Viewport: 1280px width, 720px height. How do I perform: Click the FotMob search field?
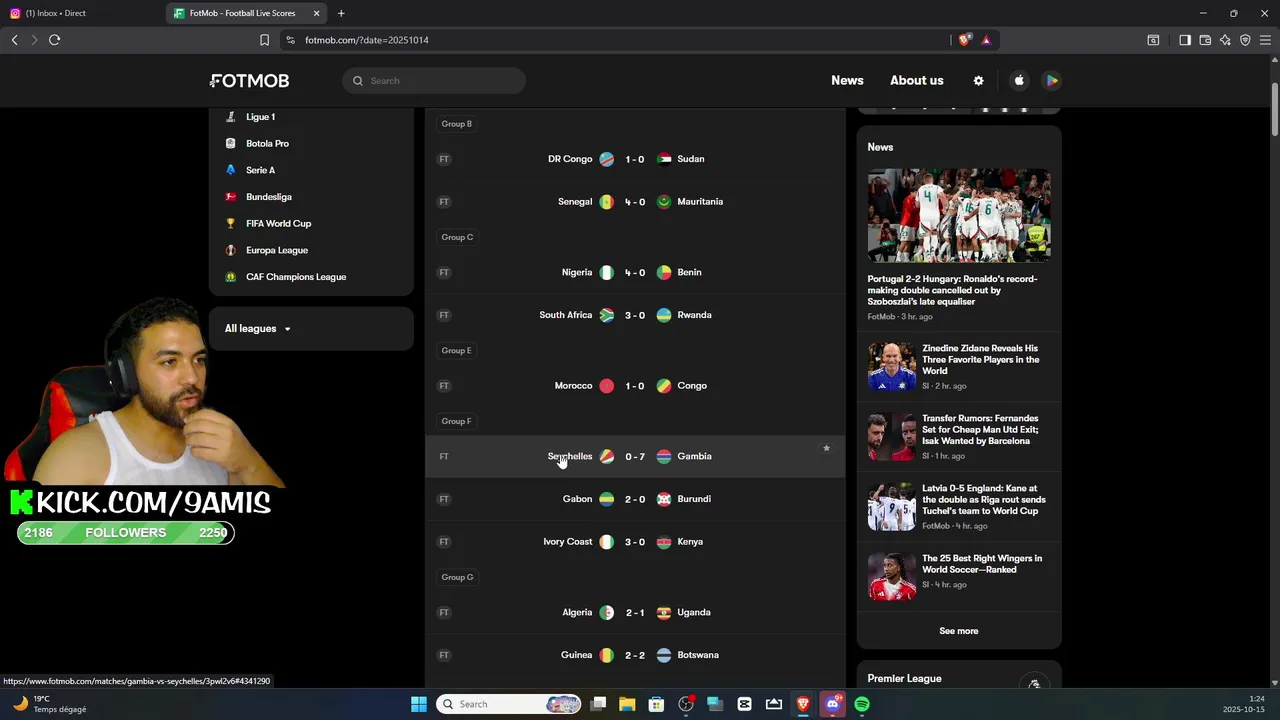[x=434, y=81]
